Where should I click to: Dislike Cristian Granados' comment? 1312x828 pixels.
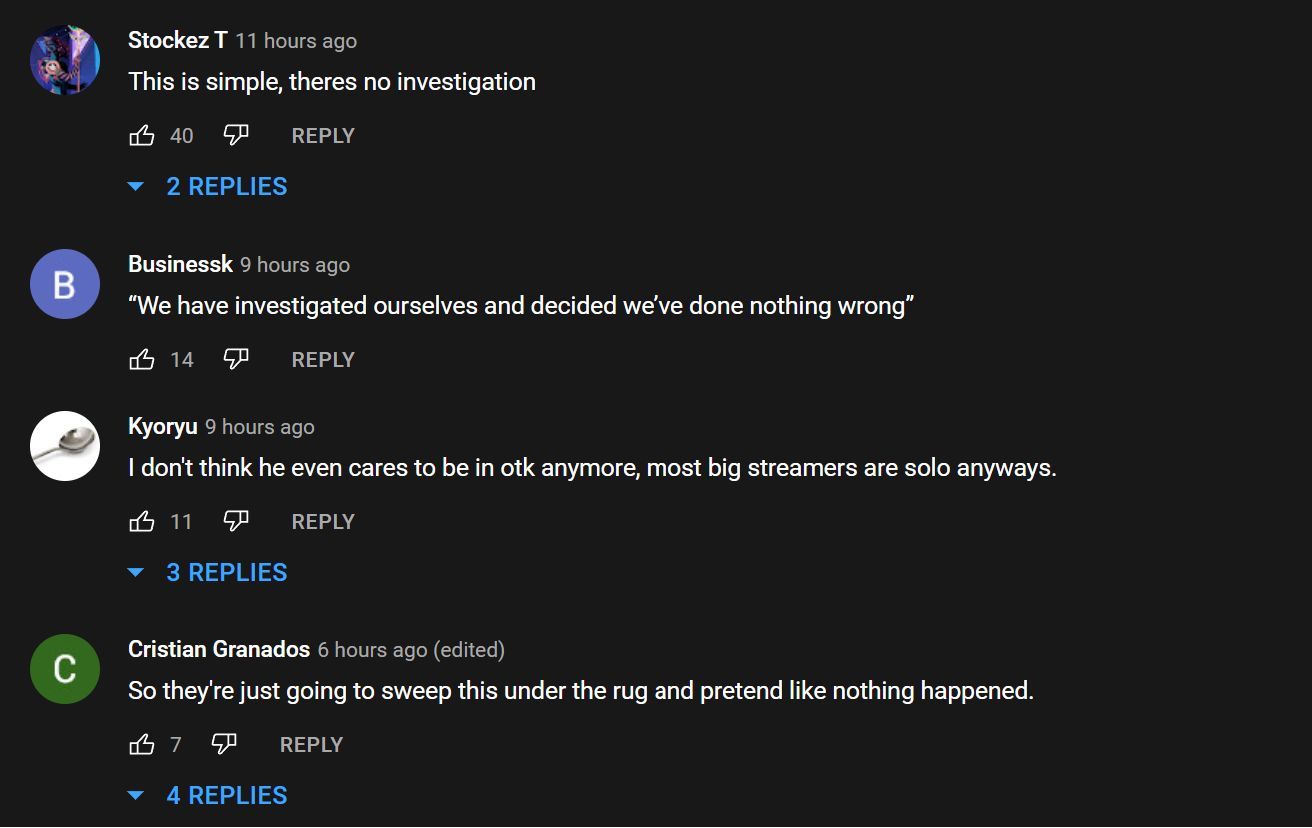[x=224, y=744]
